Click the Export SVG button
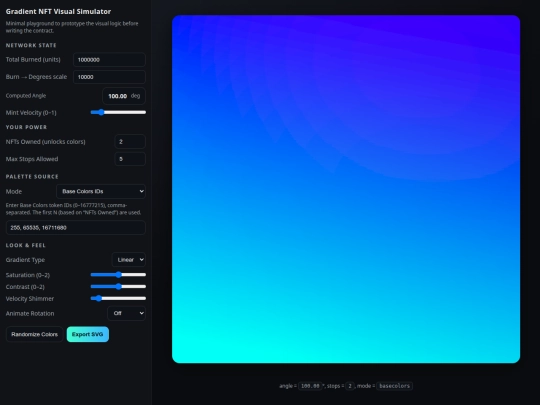Viewport: 540px width, 405px height. point(88,334)
